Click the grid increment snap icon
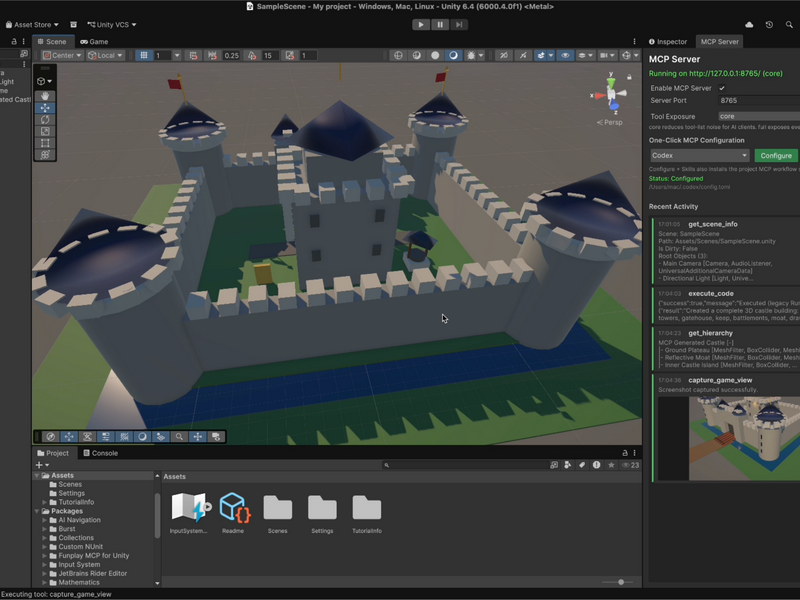Screen dimensions: 800x600 (193, 55)
